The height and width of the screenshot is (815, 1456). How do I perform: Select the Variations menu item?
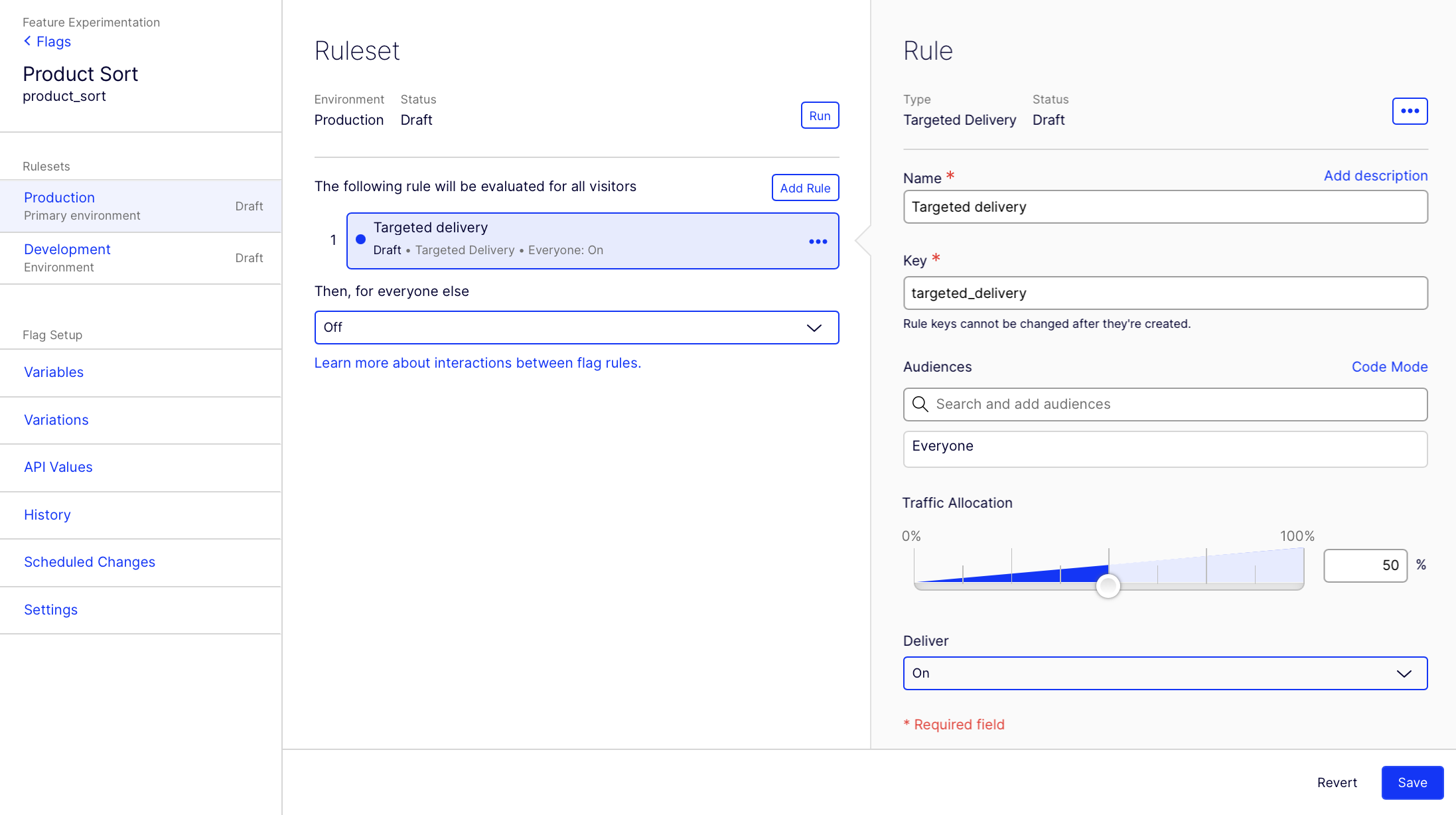(x=55, y=419)
